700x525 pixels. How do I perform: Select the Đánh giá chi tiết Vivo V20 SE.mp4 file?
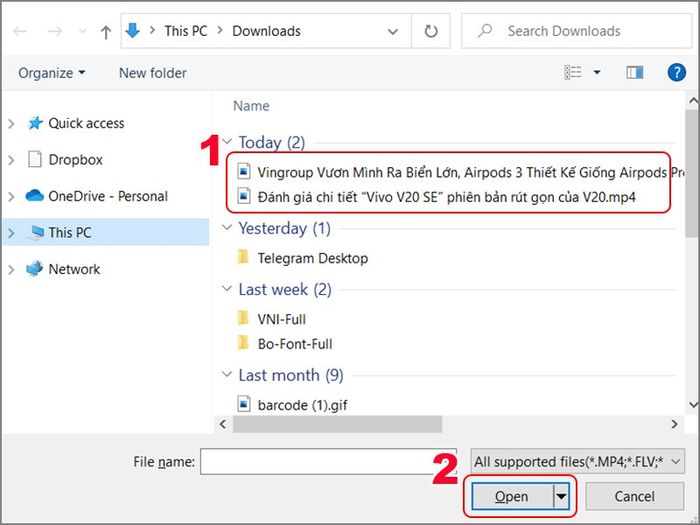(x=446, y=197)
